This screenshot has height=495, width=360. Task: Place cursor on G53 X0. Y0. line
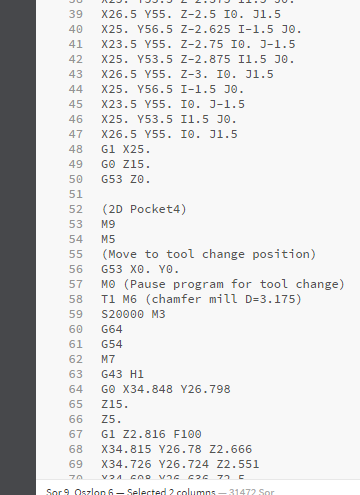140,269
